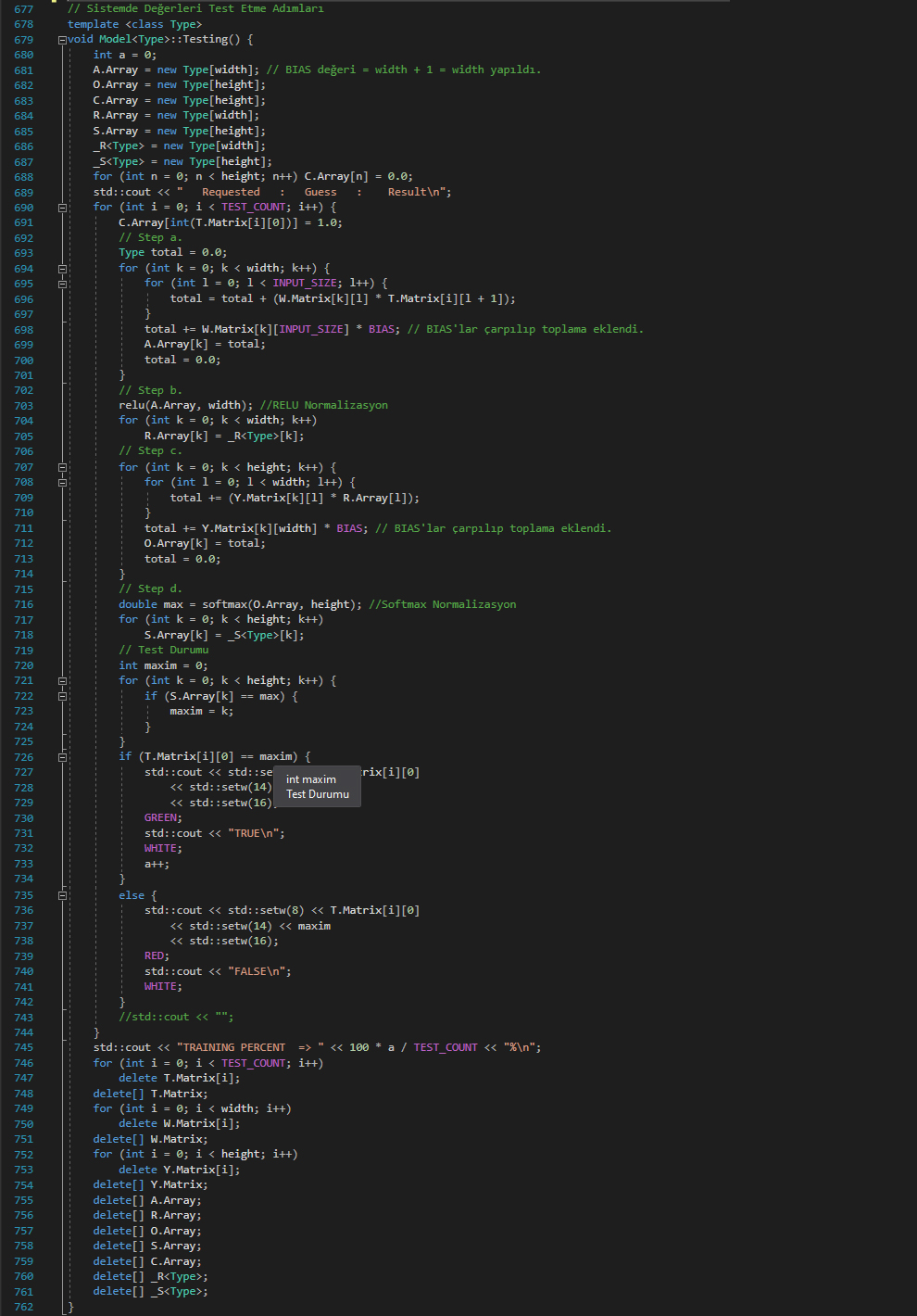This screenshot has height=1316, width=917.
Task: Click the GREEN macro on line 730
Action: [162, 818]
